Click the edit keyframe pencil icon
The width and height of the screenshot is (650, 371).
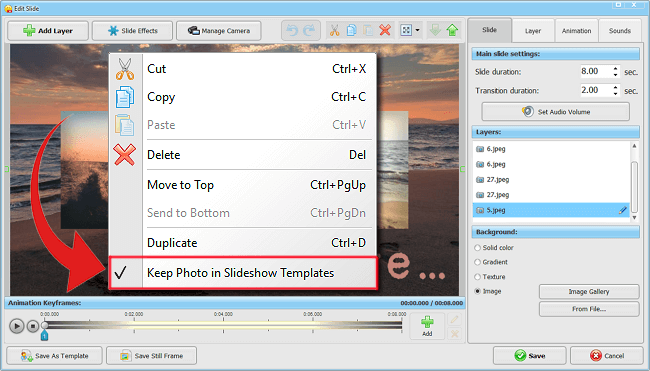point(454,319)
